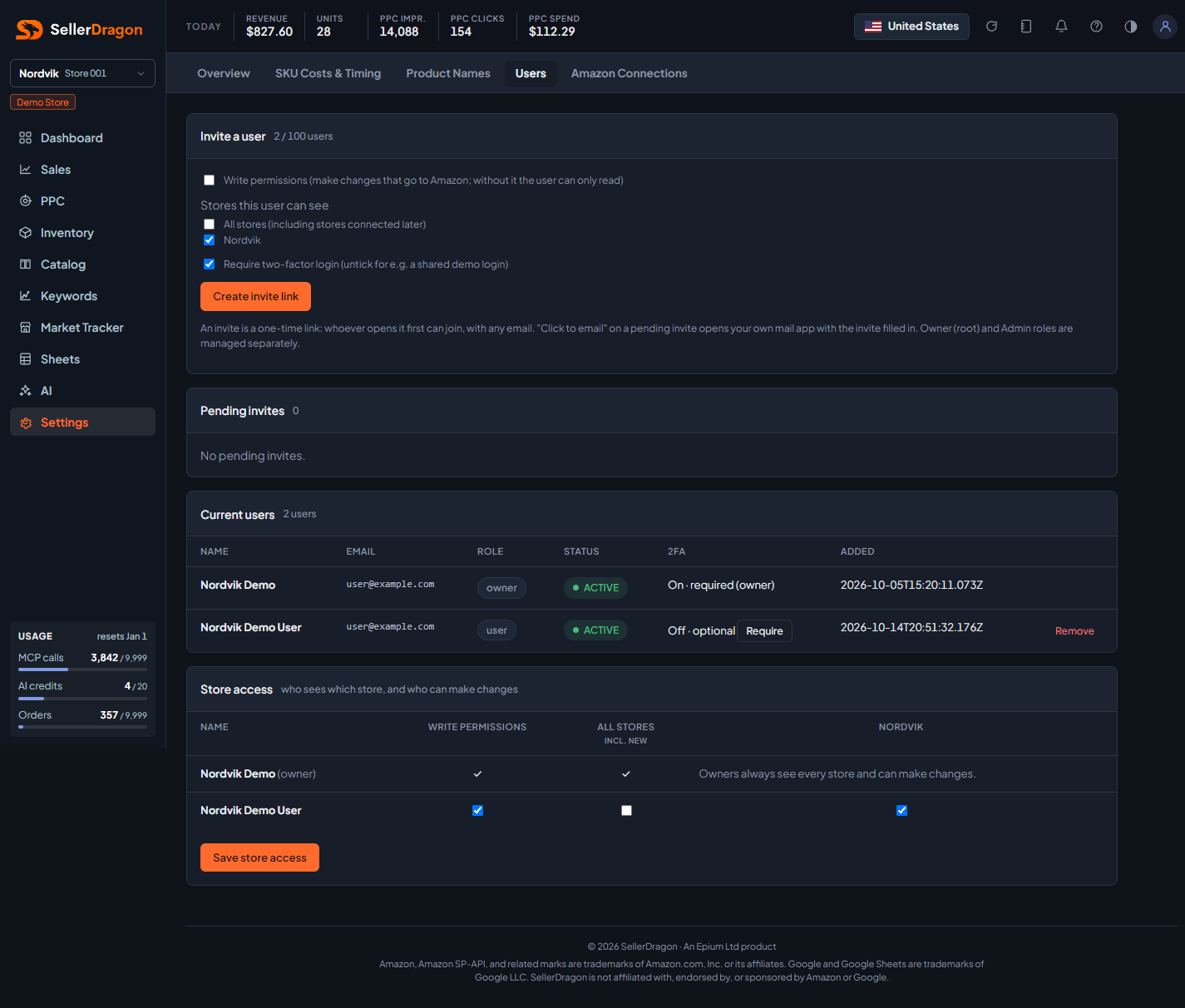Click the refresh icon in top bar

click(x=991, y=27)
